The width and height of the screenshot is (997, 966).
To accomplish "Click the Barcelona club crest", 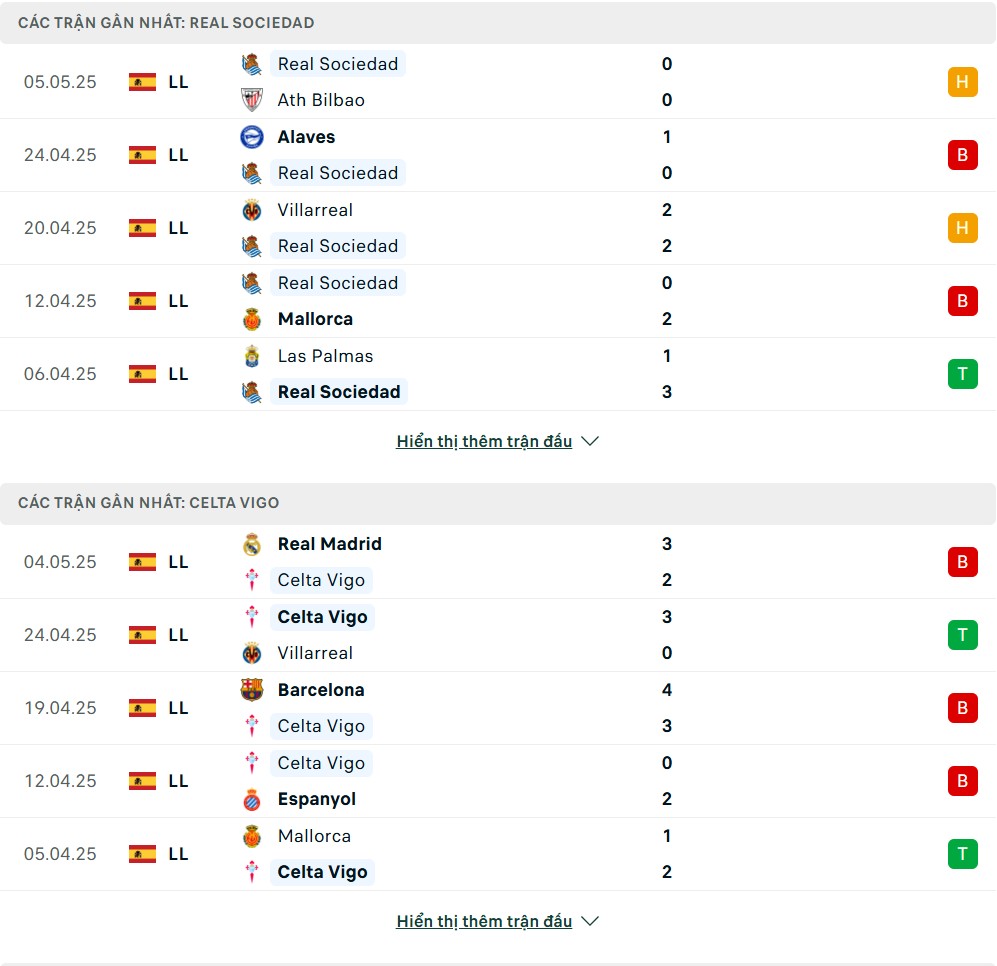I will point(252,690).
